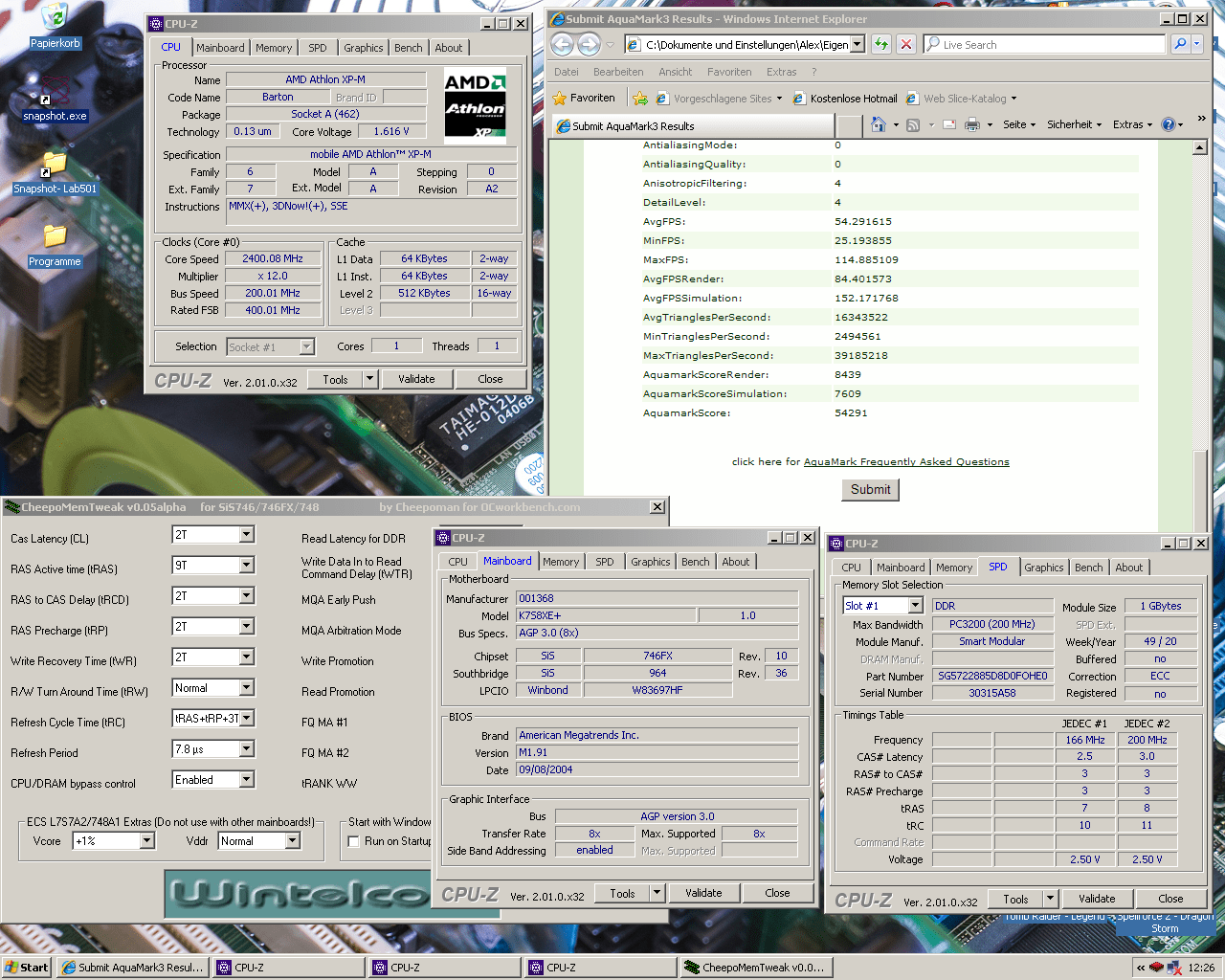Open About tab in SPD CPU-Z window
This screenshot has height=980, width=1225.
(1129, 568)
